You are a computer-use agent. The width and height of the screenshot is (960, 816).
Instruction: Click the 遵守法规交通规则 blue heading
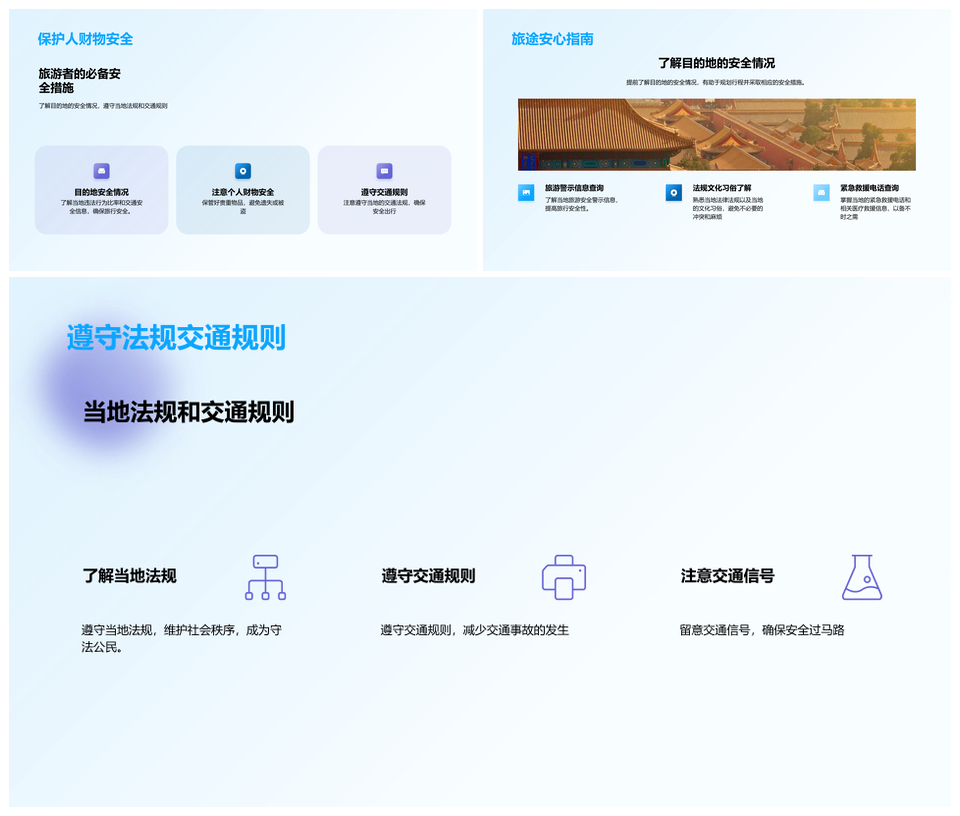tap(176, 338)
